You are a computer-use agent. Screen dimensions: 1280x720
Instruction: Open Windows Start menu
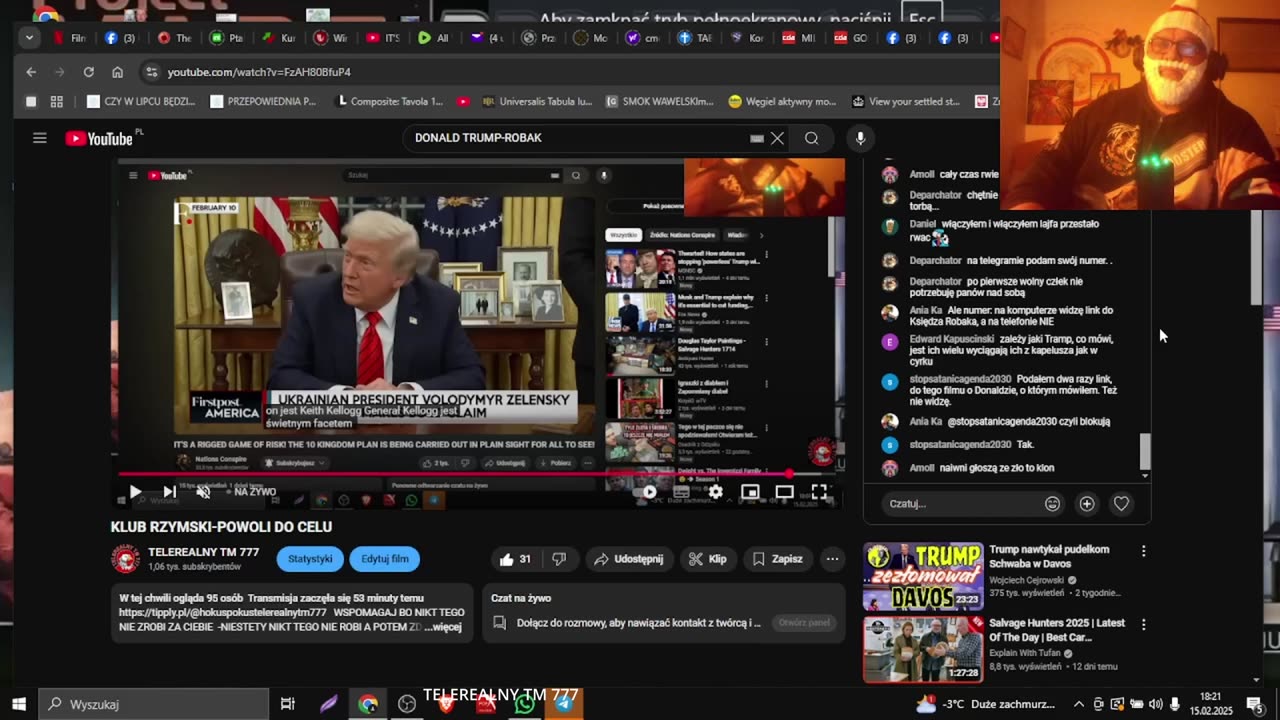(19, 704)
